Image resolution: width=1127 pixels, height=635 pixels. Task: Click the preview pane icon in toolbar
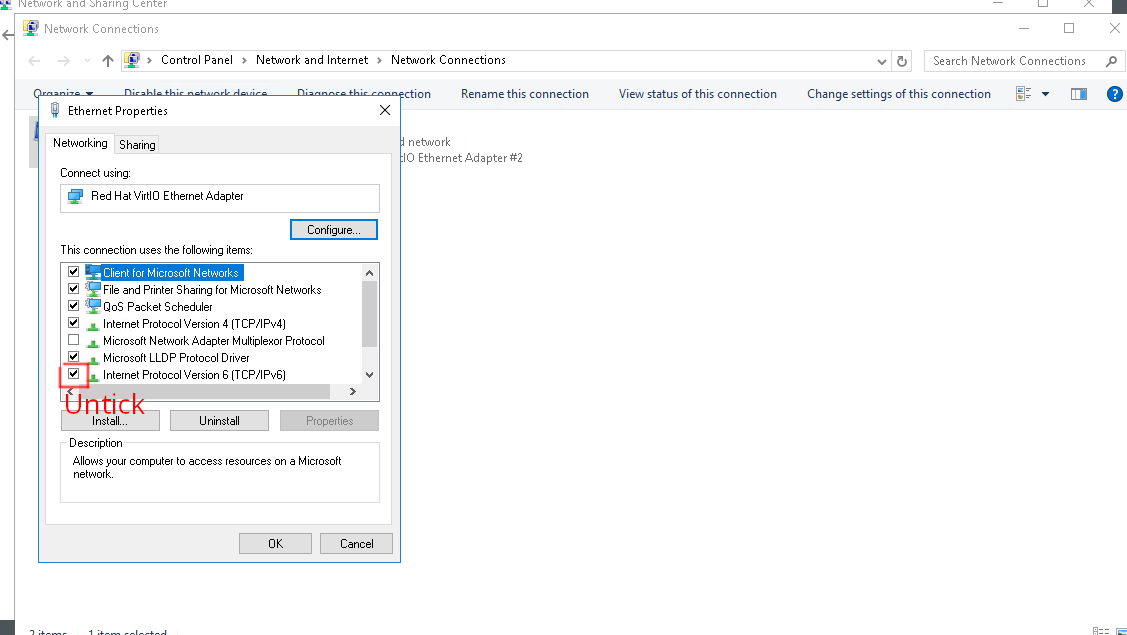[1078, 94]
